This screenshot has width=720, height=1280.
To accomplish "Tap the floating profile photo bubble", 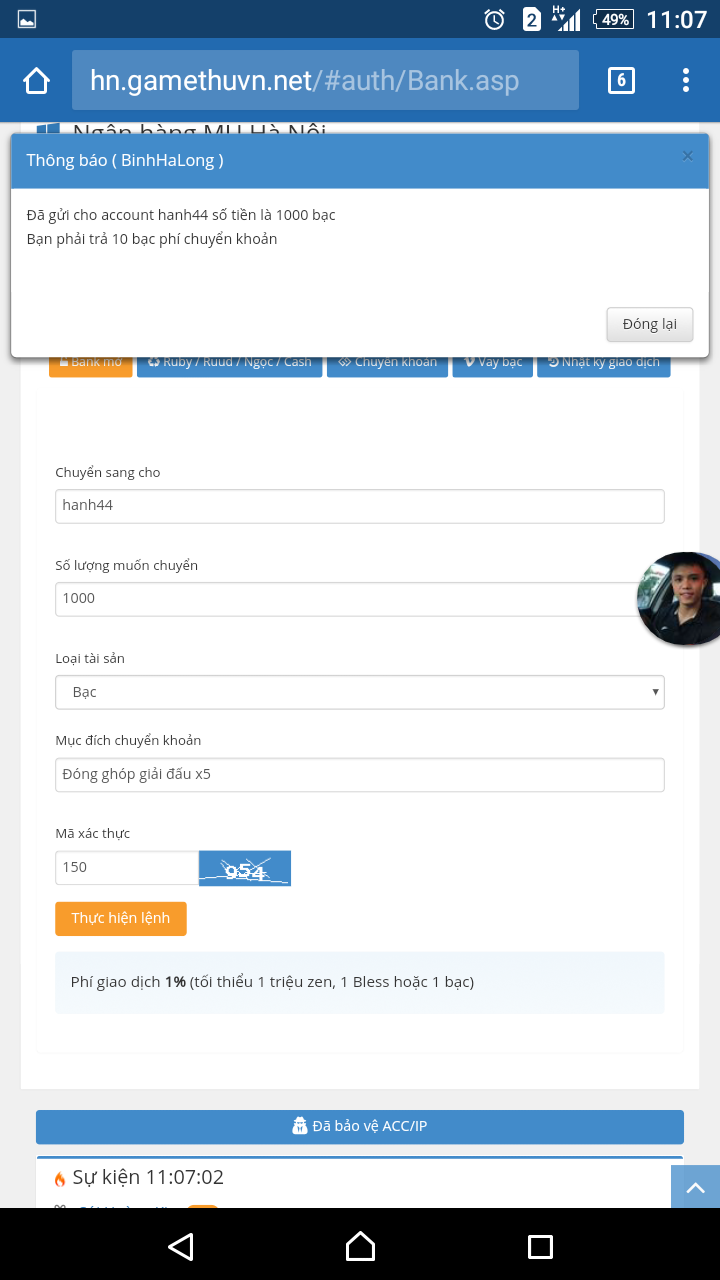I will click(x=681, y=598).
